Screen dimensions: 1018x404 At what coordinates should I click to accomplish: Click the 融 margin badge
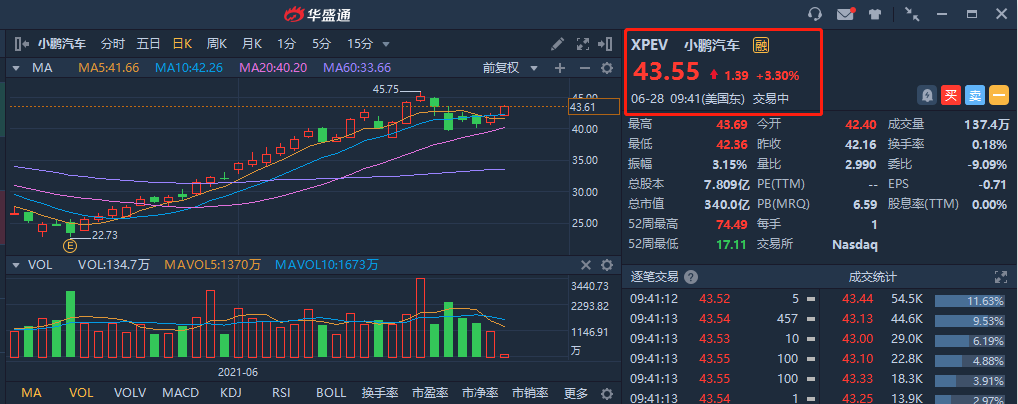point(761,45)
